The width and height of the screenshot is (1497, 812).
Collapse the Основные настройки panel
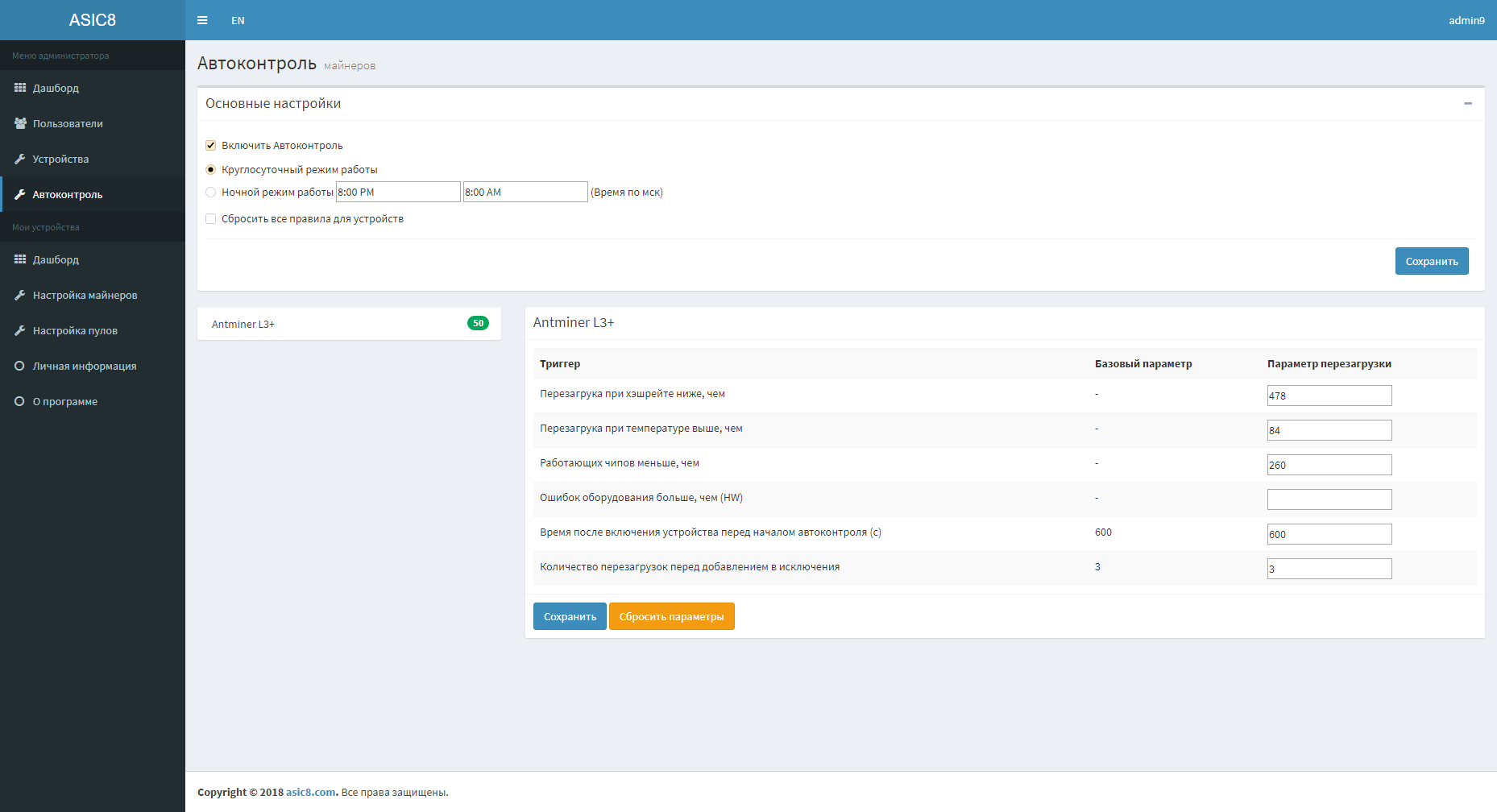coord(1468,103)
